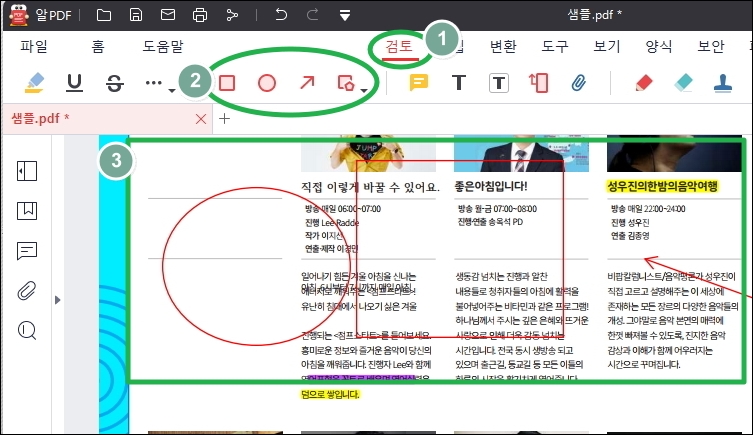Open the comments sidebar panel
This screenshot has width=753, height=435.
pyautogui.click(x=27, y=251)
